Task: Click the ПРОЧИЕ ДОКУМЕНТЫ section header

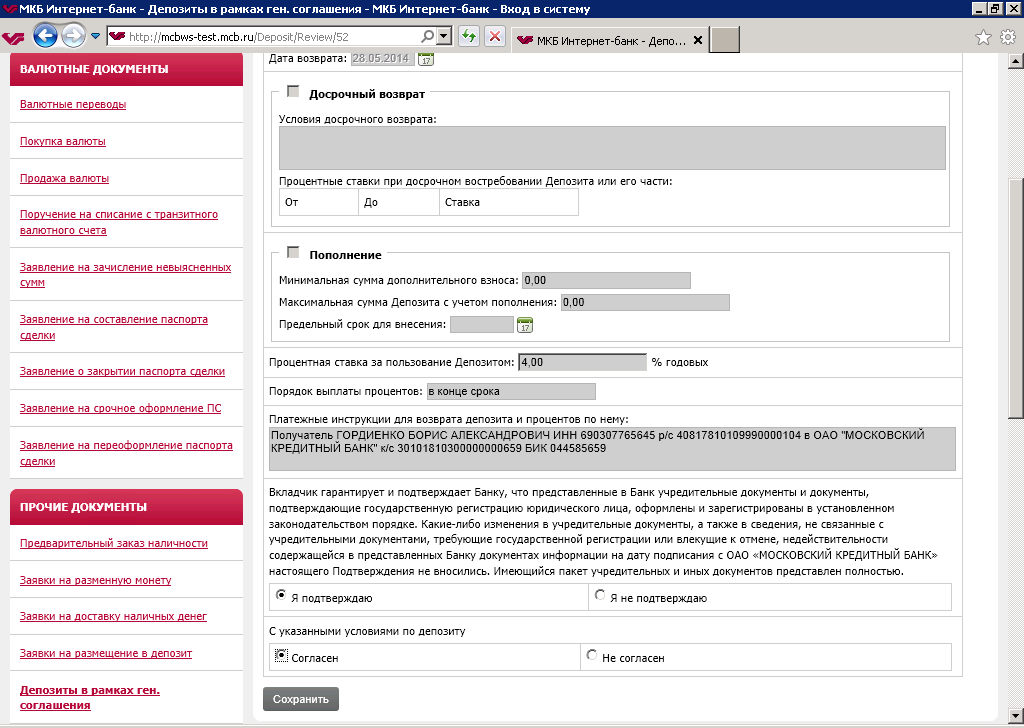Action: click(126, 507)
